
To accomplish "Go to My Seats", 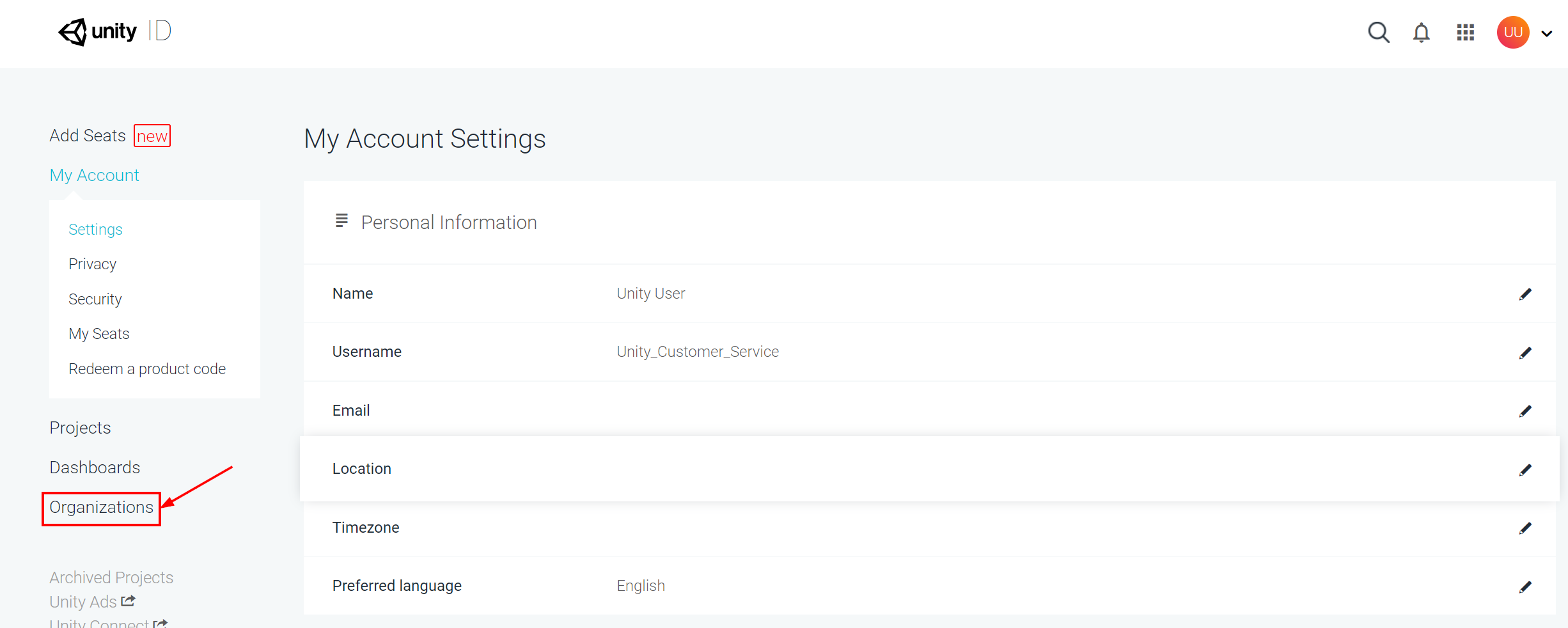I will point(98,334).
